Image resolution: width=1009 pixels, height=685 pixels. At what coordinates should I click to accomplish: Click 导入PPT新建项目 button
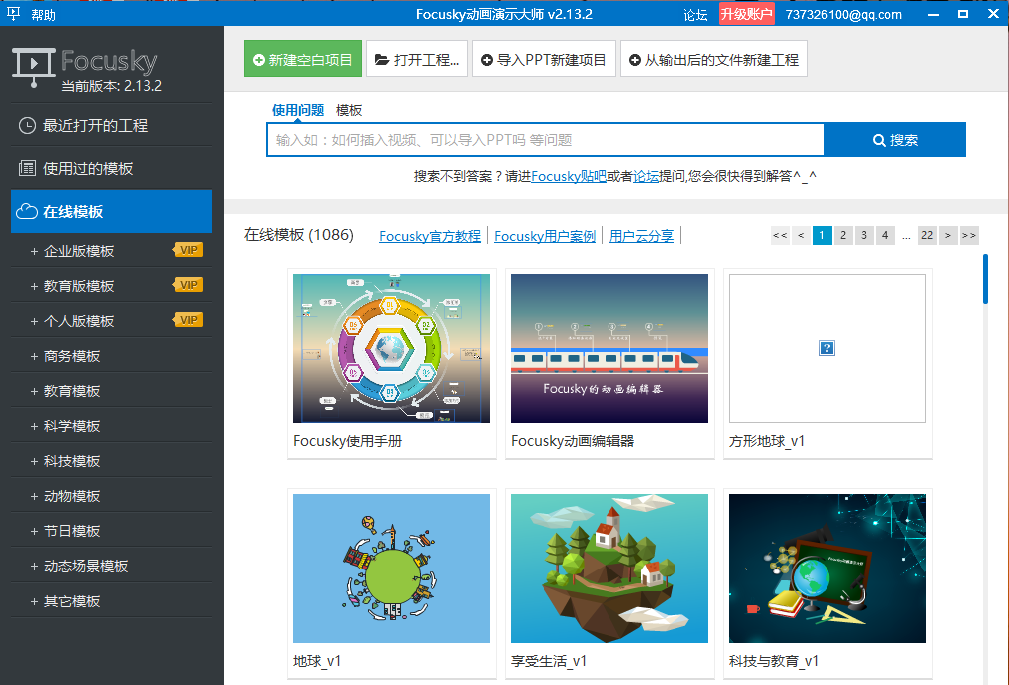click(544, 59)
